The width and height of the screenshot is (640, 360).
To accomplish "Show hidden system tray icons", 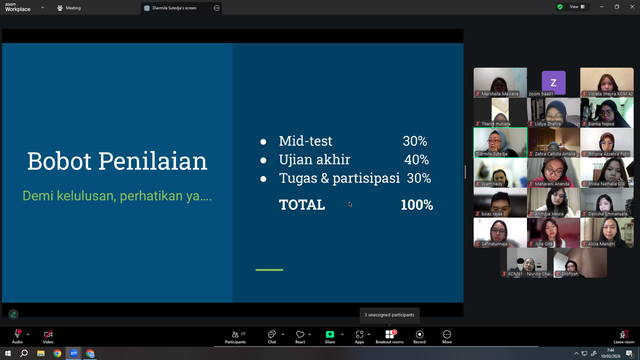I will pos(576,353).
